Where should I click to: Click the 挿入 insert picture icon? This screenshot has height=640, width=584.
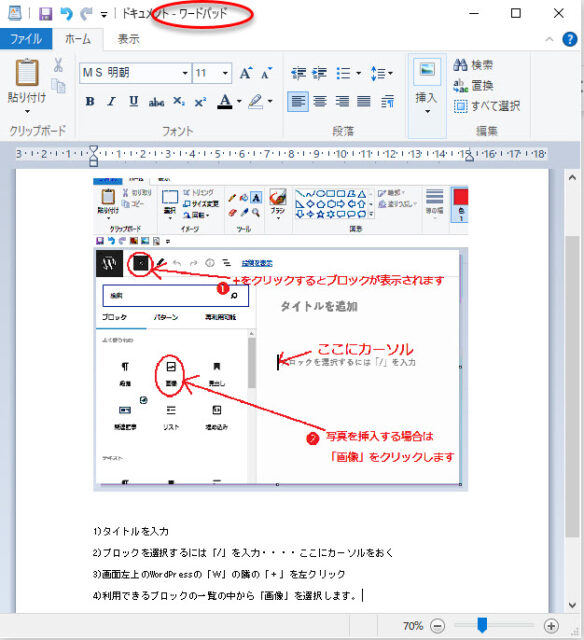(427, 70)
